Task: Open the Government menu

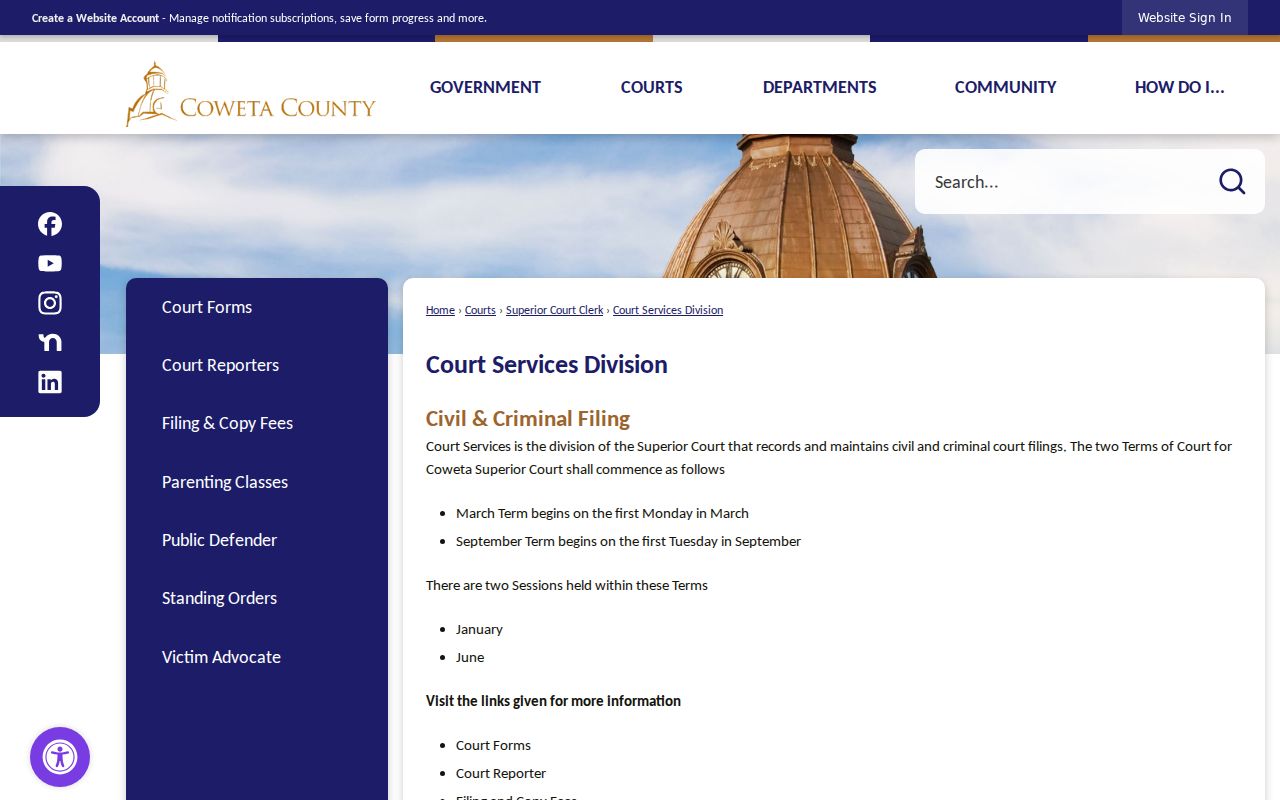Action: pyautogui.click(x=485, y=87)
